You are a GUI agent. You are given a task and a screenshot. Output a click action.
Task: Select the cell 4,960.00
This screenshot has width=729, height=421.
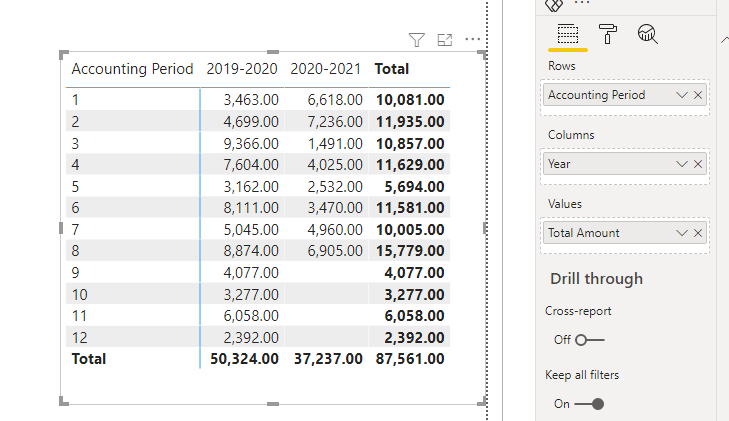point(335,230)
